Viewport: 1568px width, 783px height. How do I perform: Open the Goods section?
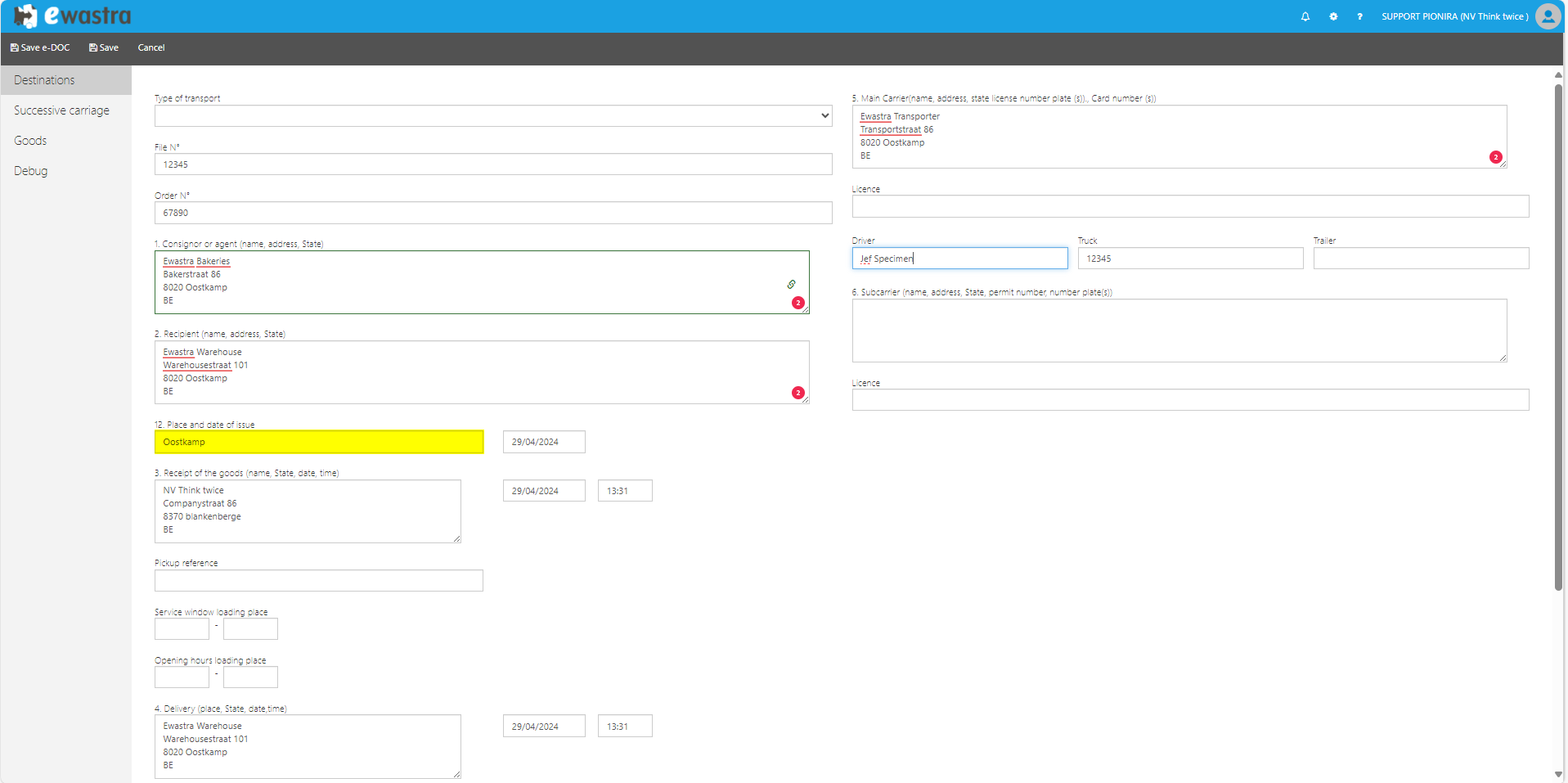click(x=30, y=141)
